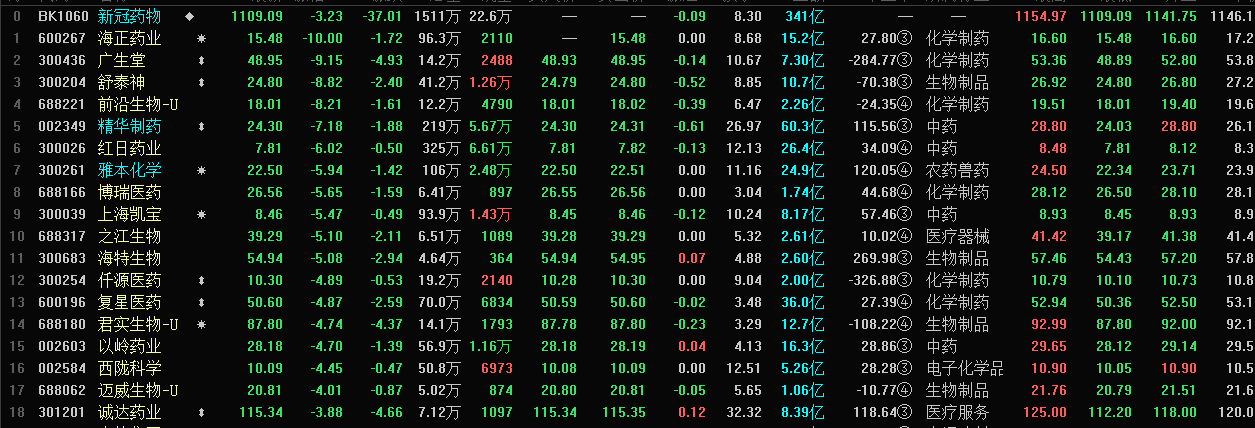Select stock 以岭药业
The height and width of the screenshot is (428, 1255).
click(129, 346)
